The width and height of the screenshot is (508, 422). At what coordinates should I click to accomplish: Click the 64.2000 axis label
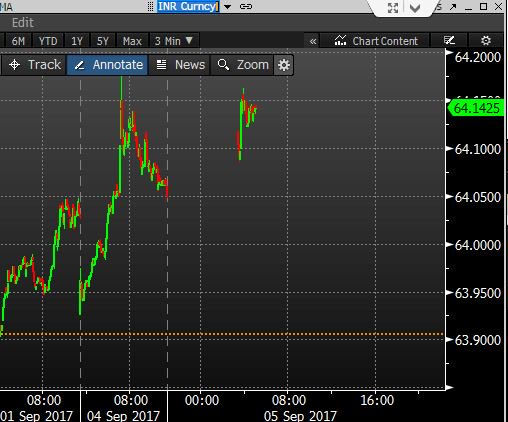pos(478,57)
